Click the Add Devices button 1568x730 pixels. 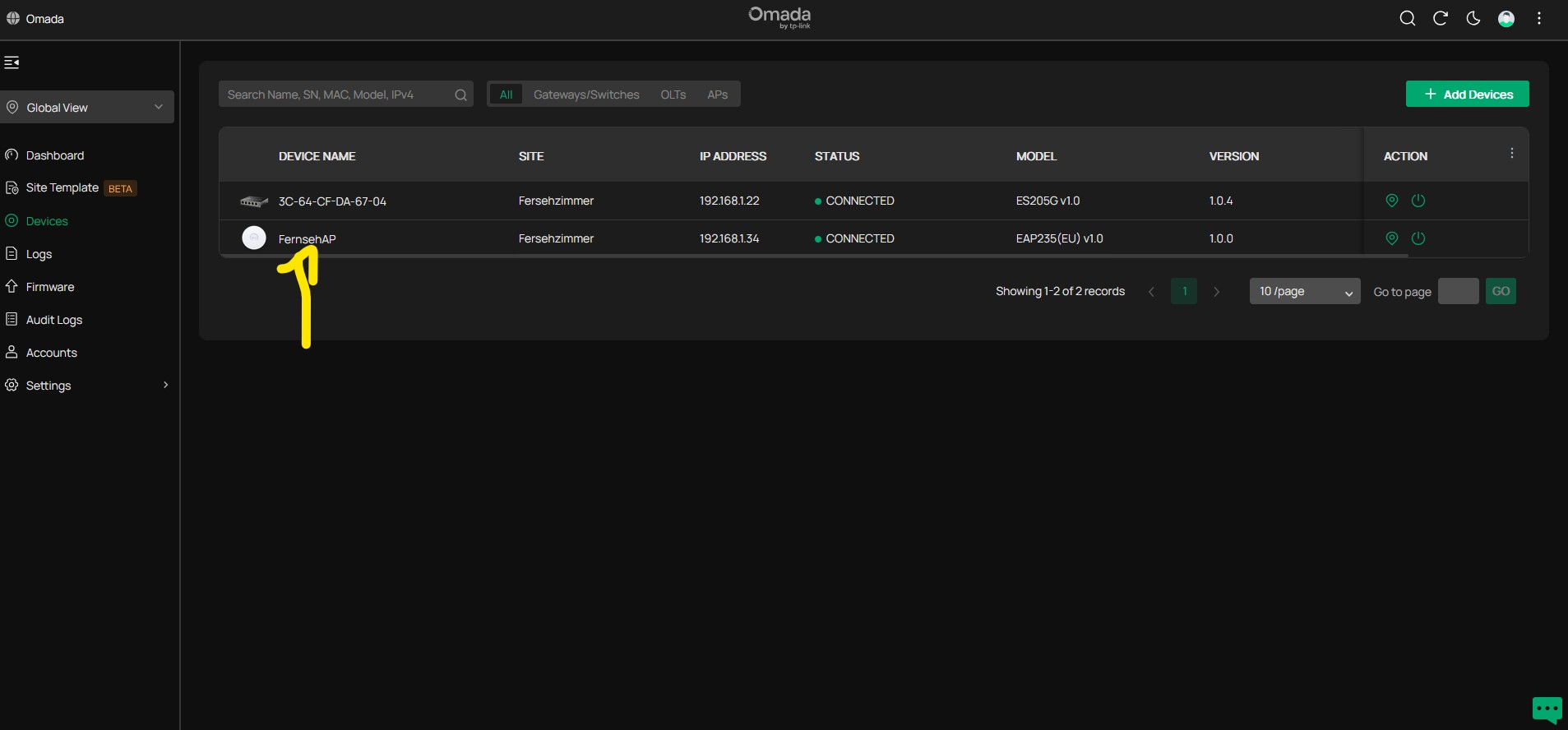click(1467, 95)
